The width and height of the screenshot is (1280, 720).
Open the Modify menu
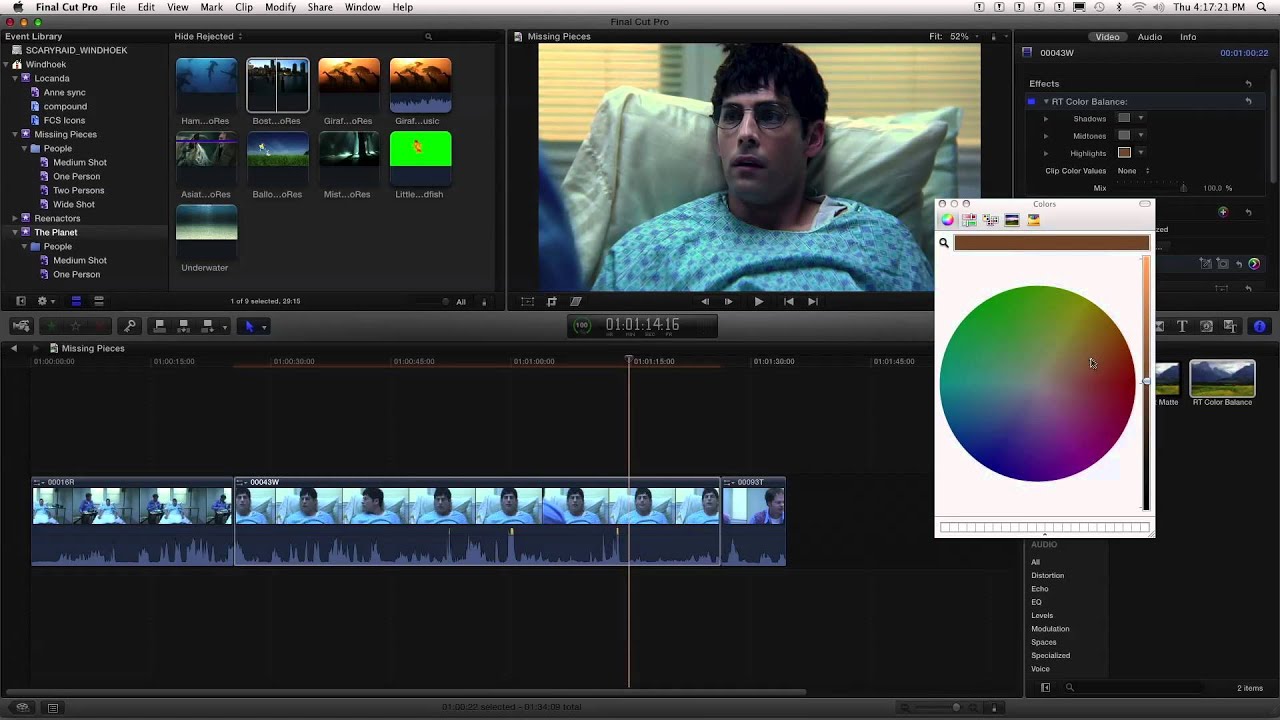click(x=280, y=7)
